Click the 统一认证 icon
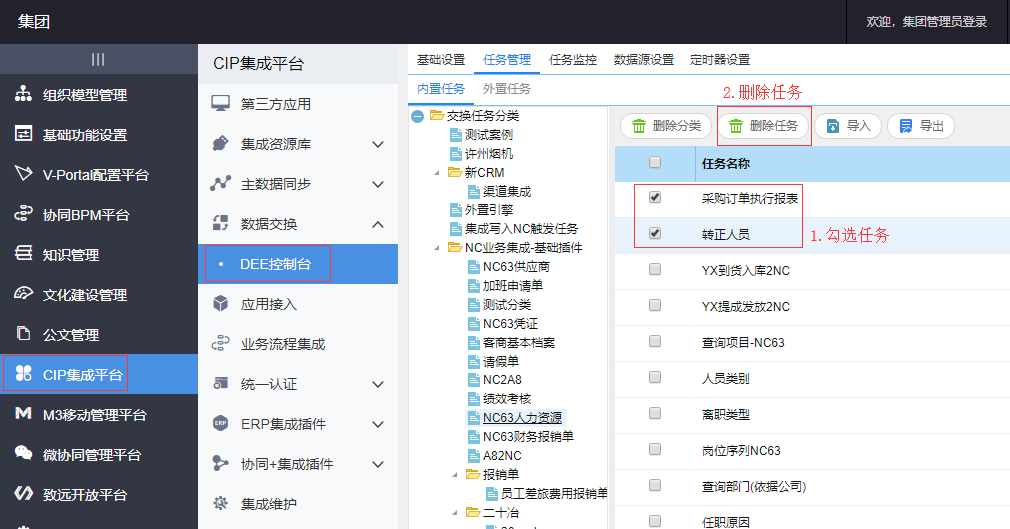The image size is (1010, 529). click(x=220, y=383)
